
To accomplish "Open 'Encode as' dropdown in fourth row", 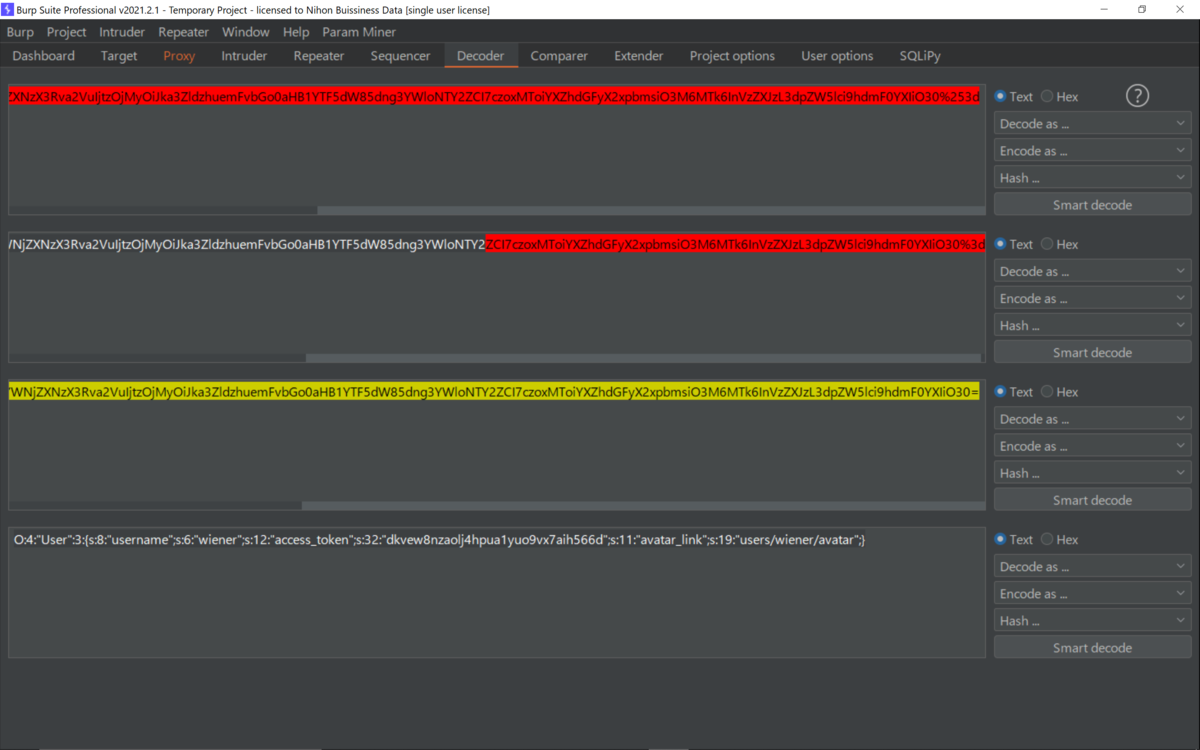I will click(x=1092, y=593).
